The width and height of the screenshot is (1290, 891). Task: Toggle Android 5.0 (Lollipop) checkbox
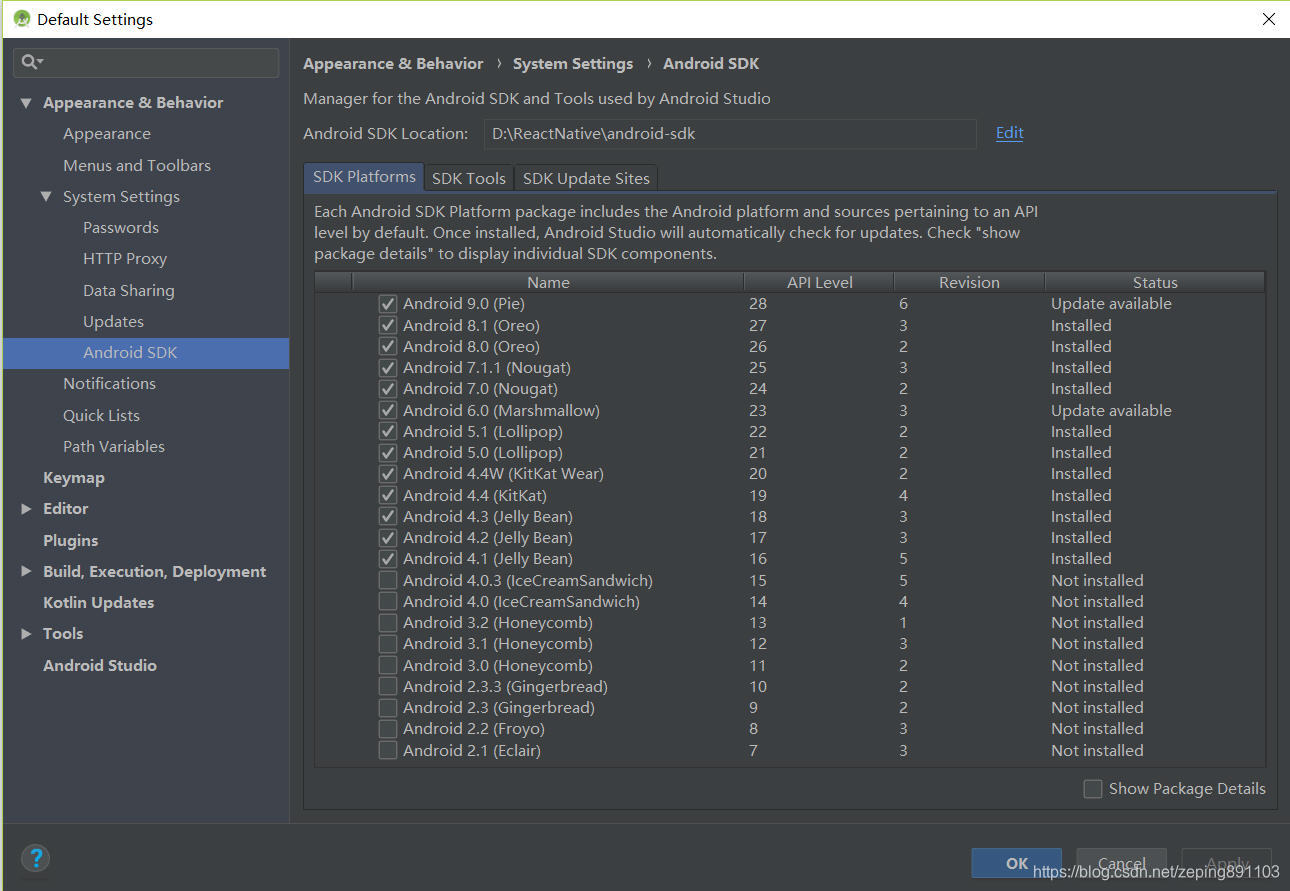pyautogui.click(x=388, y=453)
